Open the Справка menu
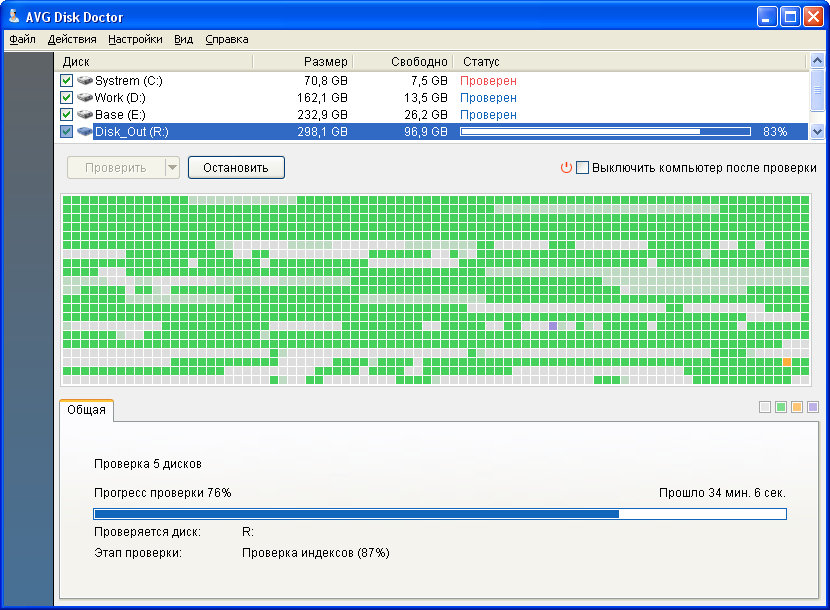 tap(227, 39)
